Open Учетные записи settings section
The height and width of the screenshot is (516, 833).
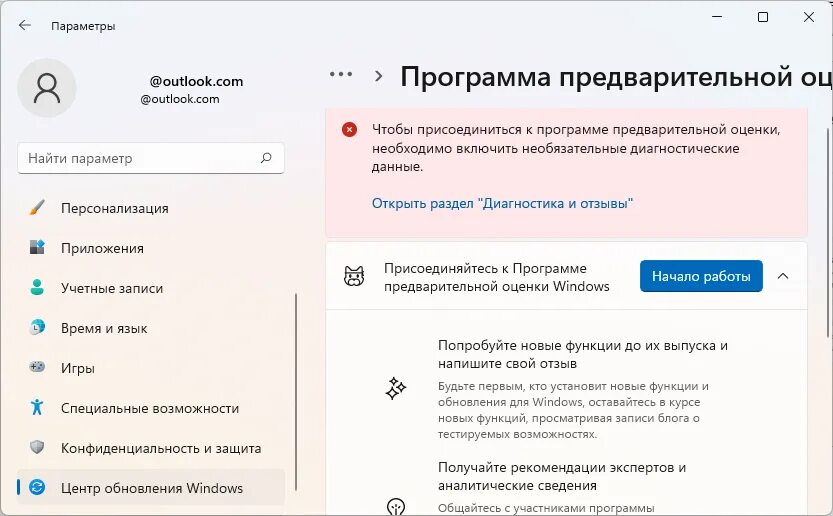tap(151, 288)
